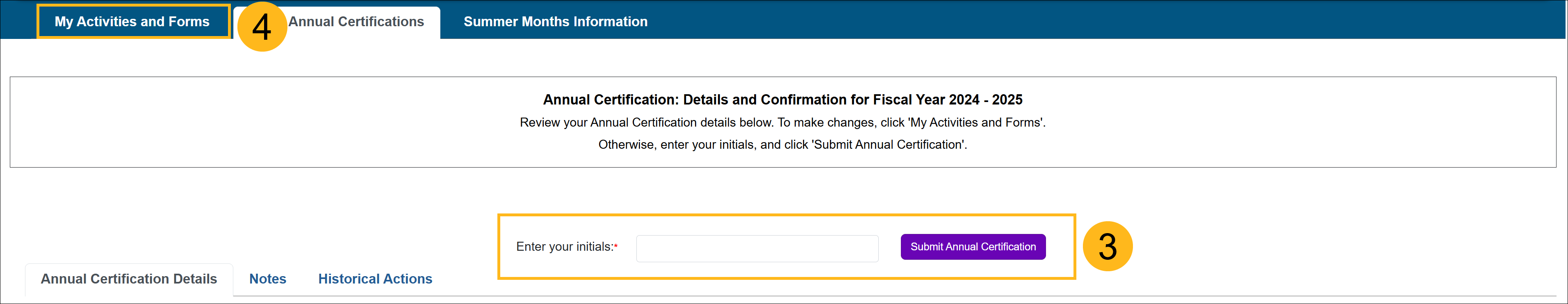View the Historical Actions tab
Screen dimensions: 1568x304
pos(375,279)
